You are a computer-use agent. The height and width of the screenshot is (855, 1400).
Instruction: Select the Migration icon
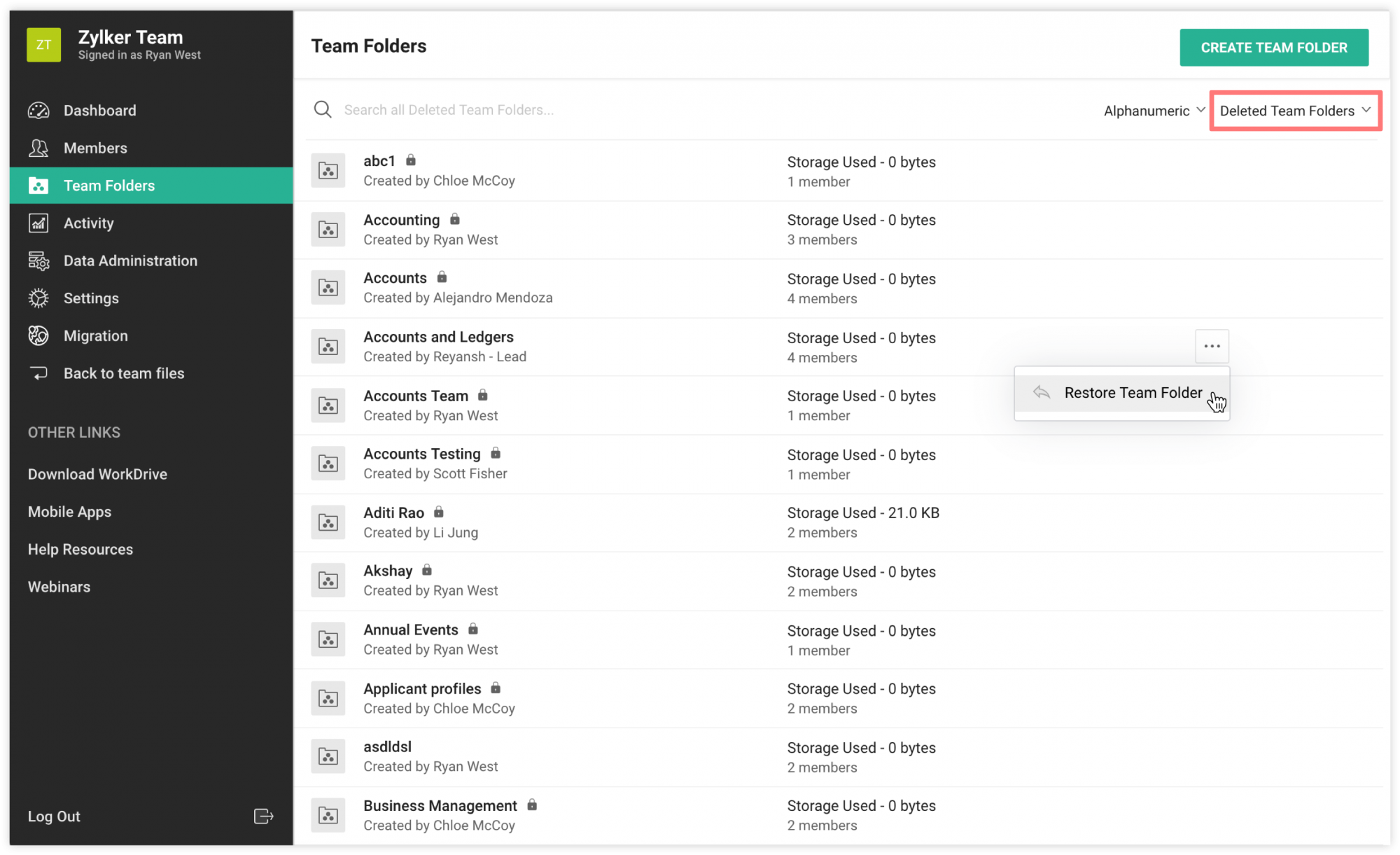[x=38, y=335]
